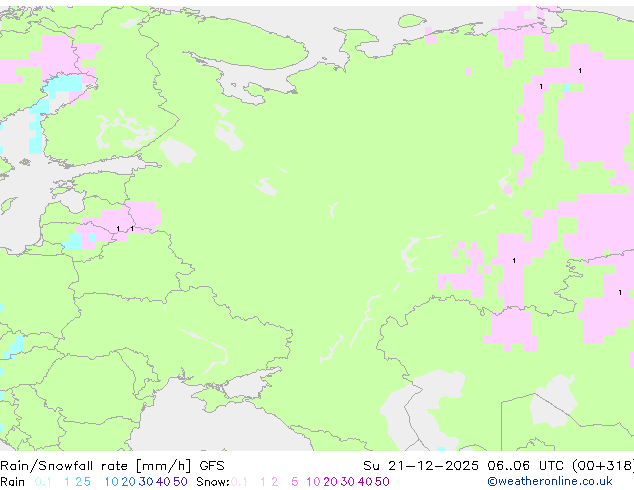Screen dimensions: 634x490
Task: Select the 'Su 21-12-2025 06..06 UTC' timestamp
Action: pos(464,466)
